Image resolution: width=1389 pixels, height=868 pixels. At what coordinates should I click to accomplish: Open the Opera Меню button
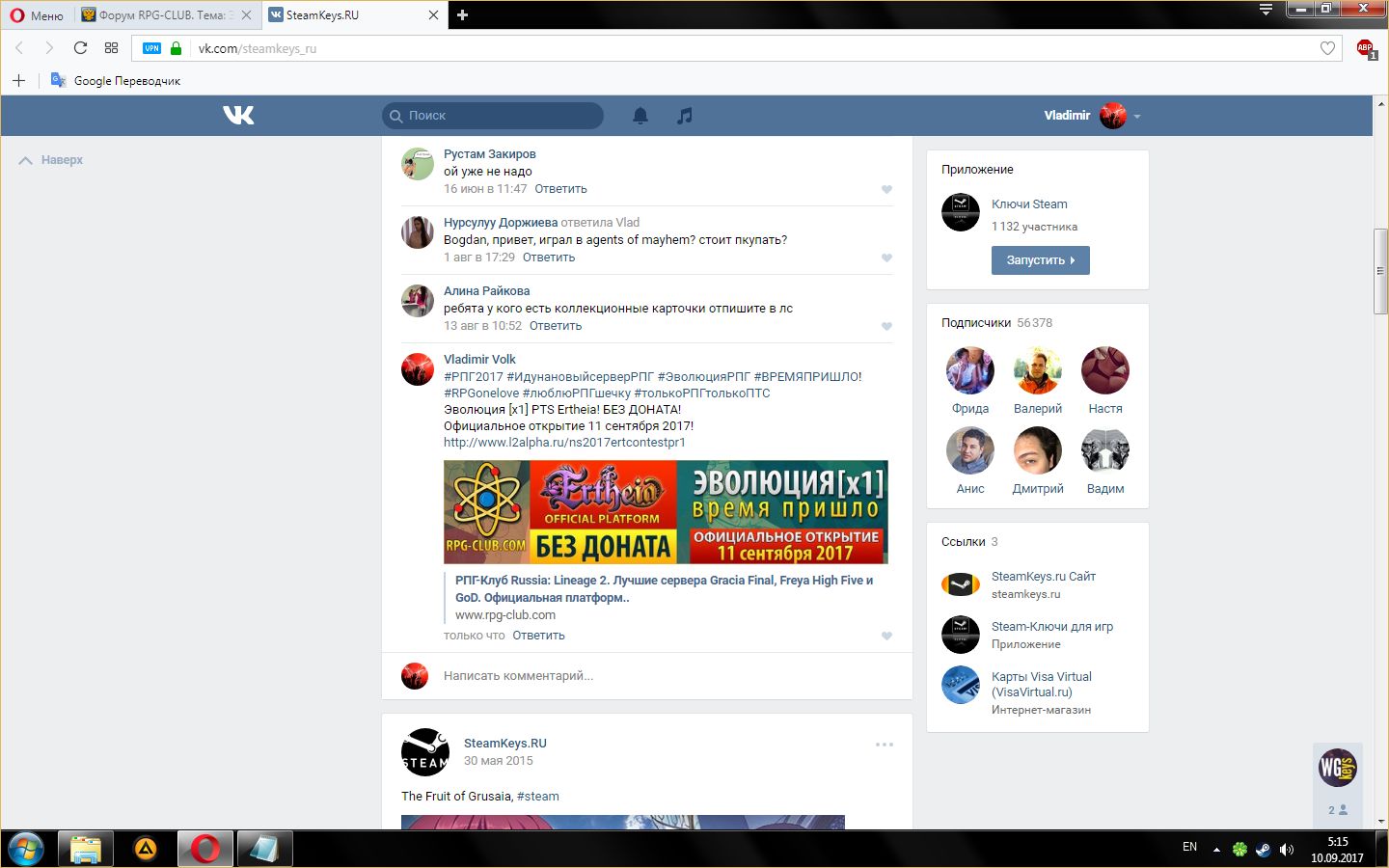37,15
